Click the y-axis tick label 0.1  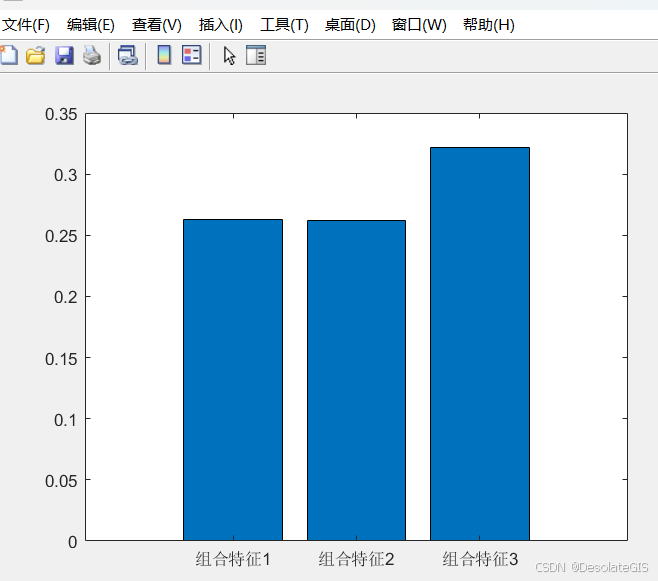pyautogui.click(x=66, y=420)
